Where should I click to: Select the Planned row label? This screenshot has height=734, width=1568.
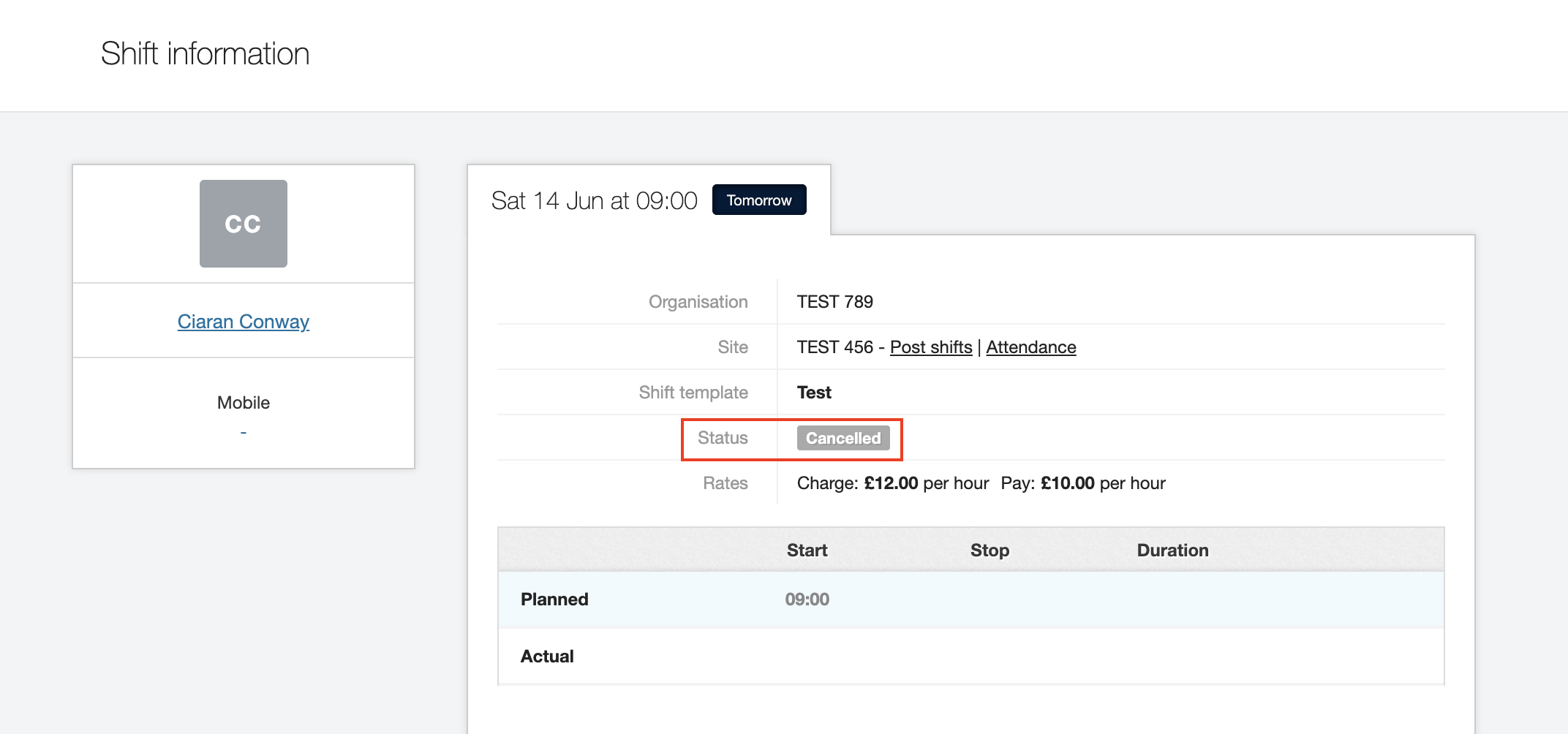coord(554,599)
